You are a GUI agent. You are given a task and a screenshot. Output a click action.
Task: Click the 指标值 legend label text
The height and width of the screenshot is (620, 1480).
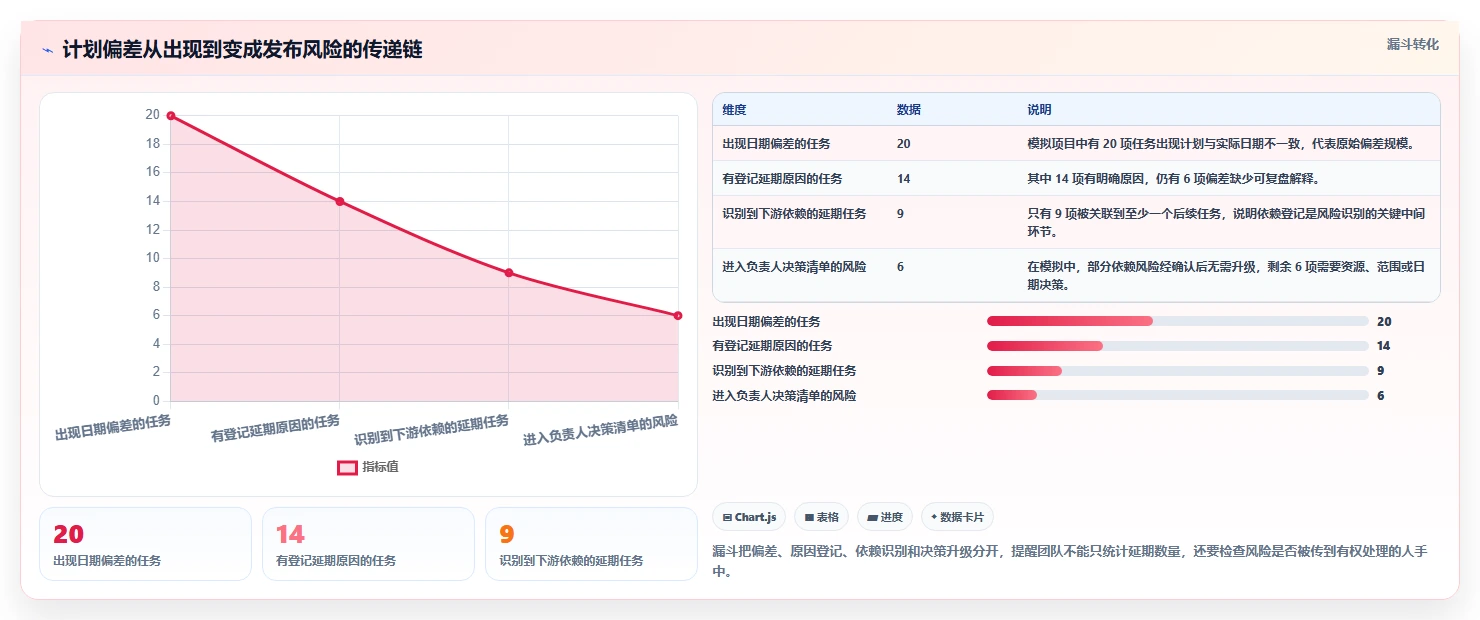(x=380, y=467)
